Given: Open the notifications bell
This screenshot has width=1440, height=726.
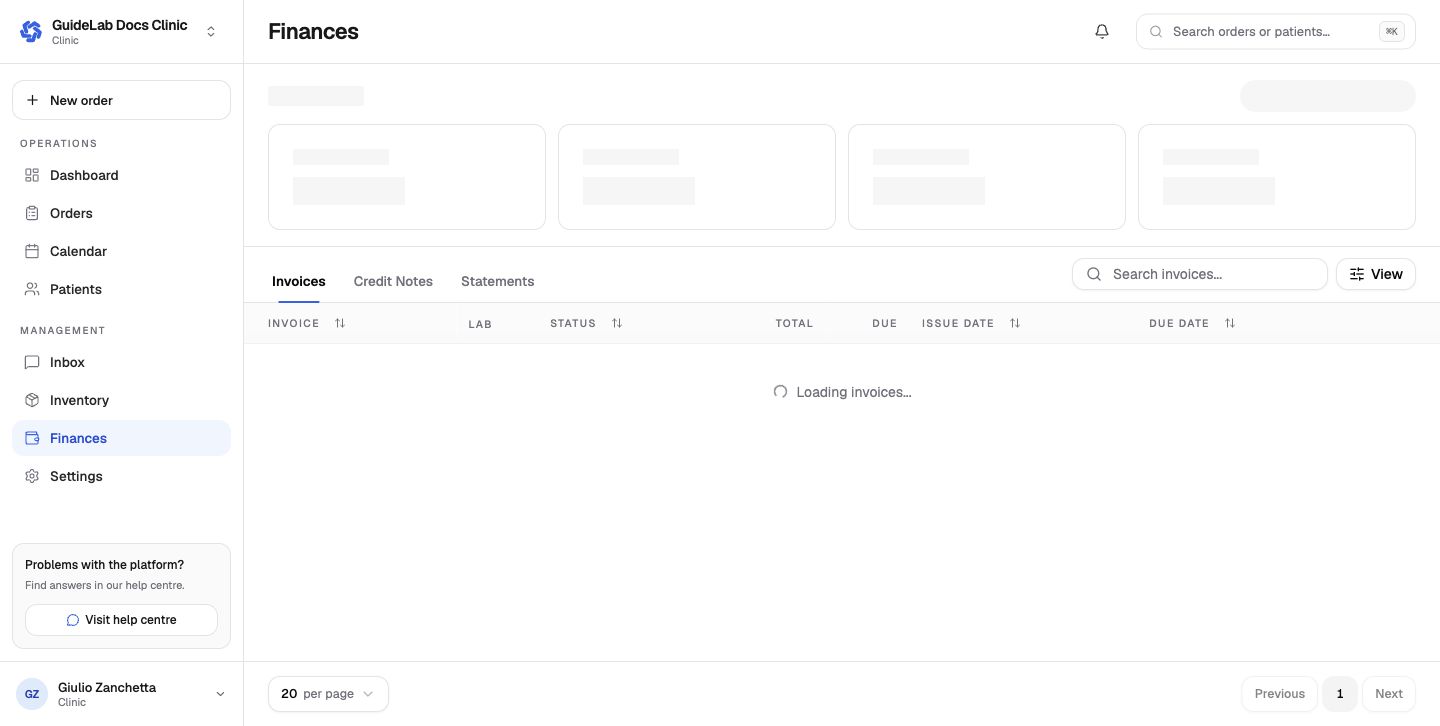Looking at the screenshot, I should click(1102, 31).
